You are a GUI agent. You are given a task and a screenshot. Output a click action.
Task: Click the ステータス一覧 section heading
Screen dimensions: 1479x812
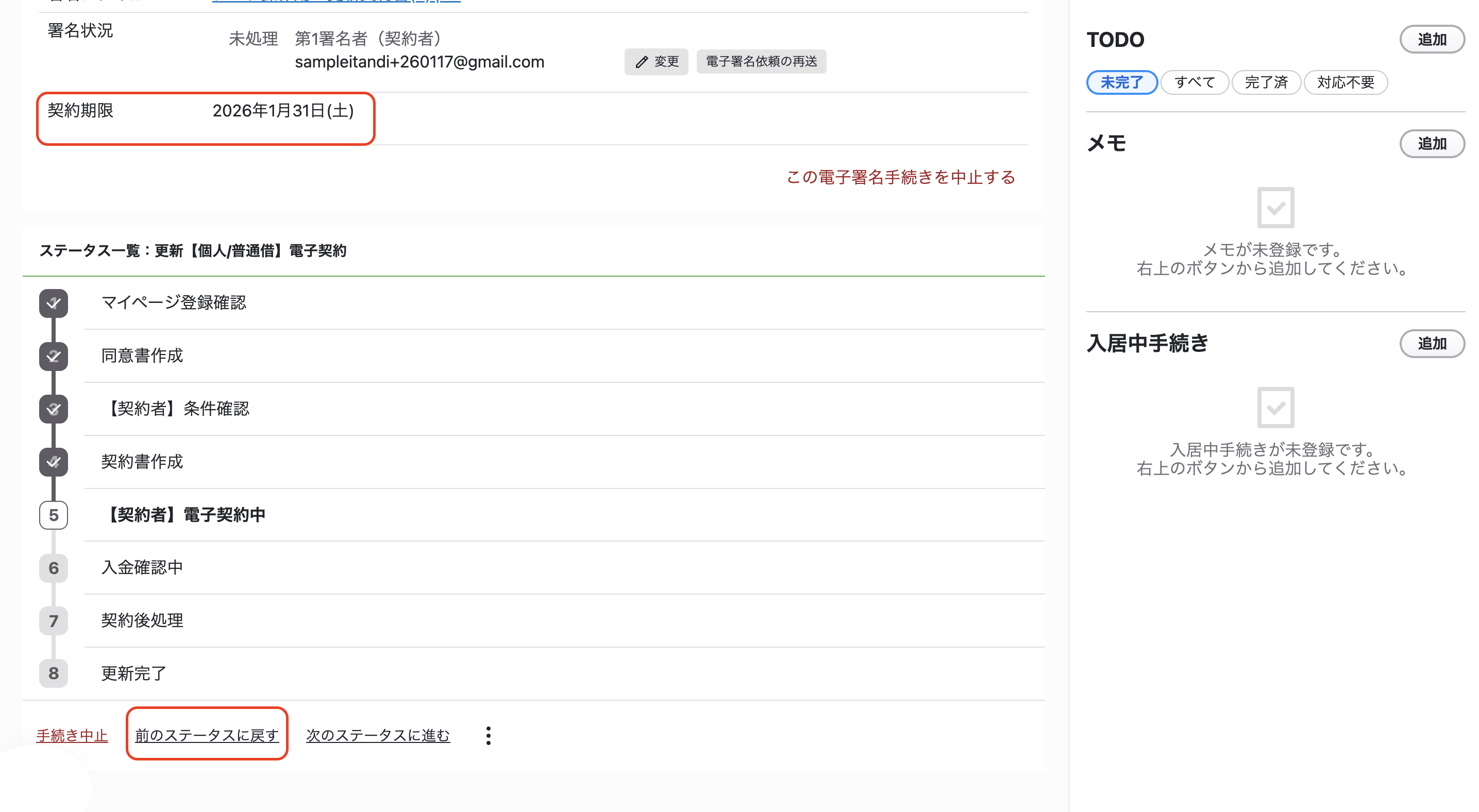193,251
